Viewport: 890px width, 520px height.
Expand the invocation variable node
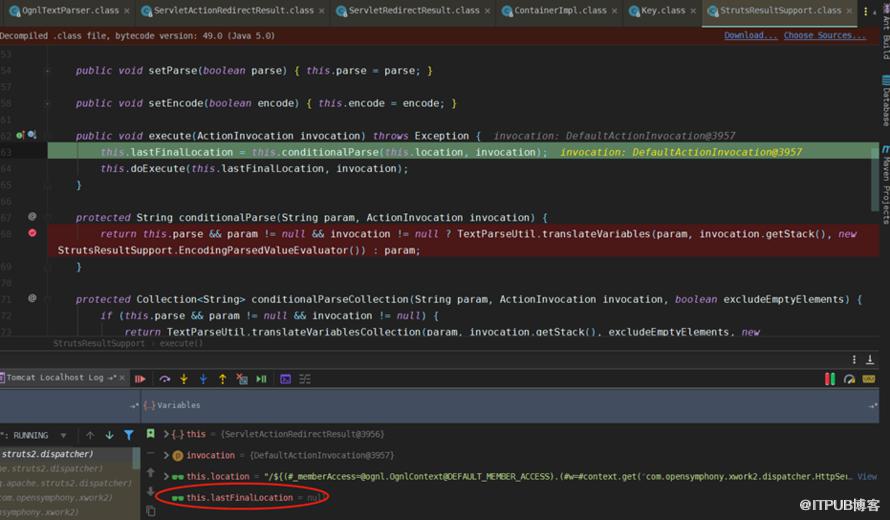point(166,455)
